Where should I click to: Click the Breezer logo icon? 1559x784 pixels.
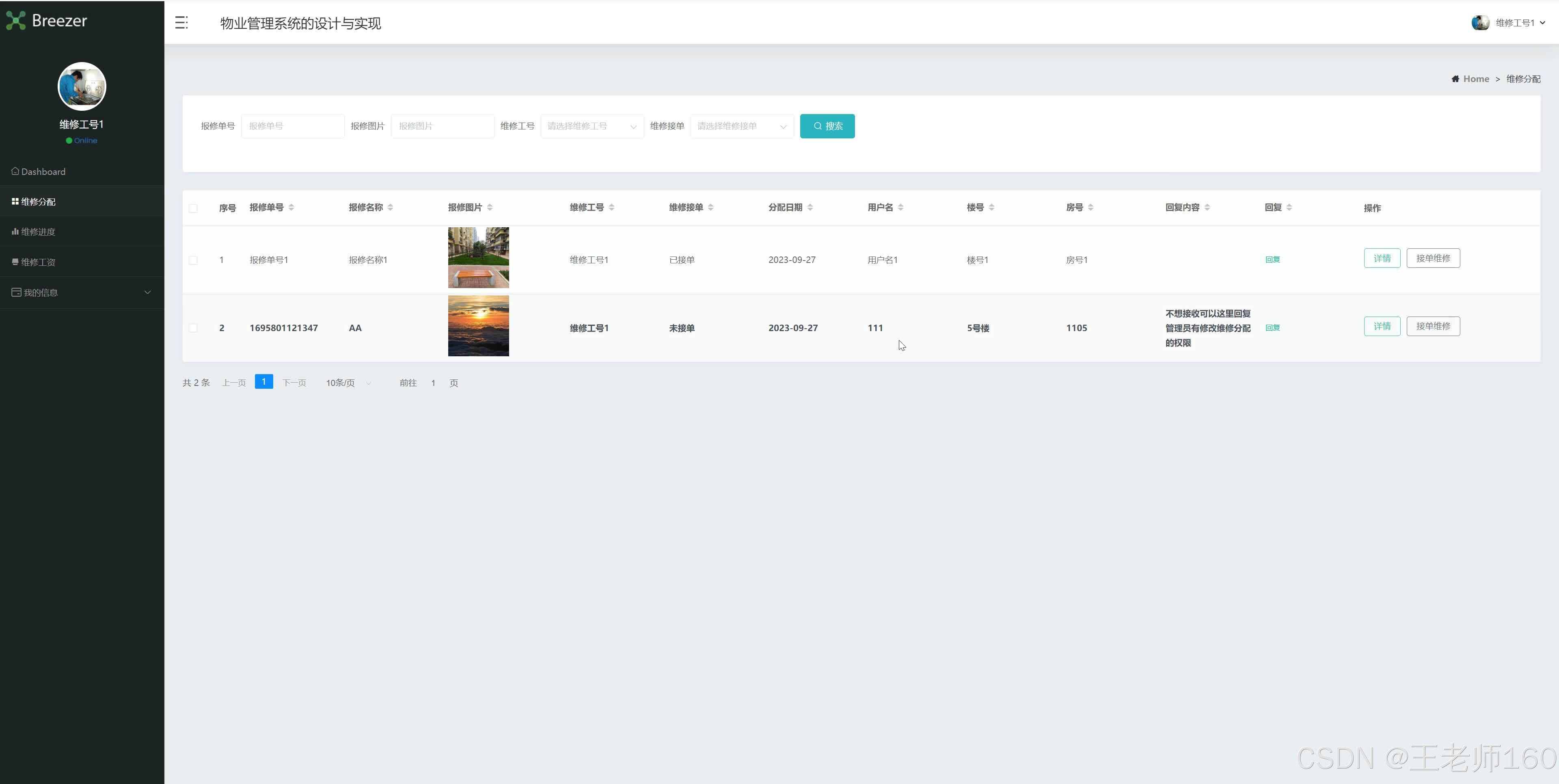[16, 21]
